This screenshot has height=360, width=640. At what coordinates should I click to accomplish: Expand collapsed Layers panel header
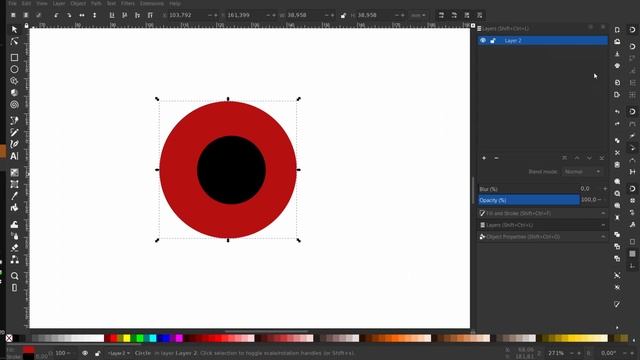coord(542,225)
